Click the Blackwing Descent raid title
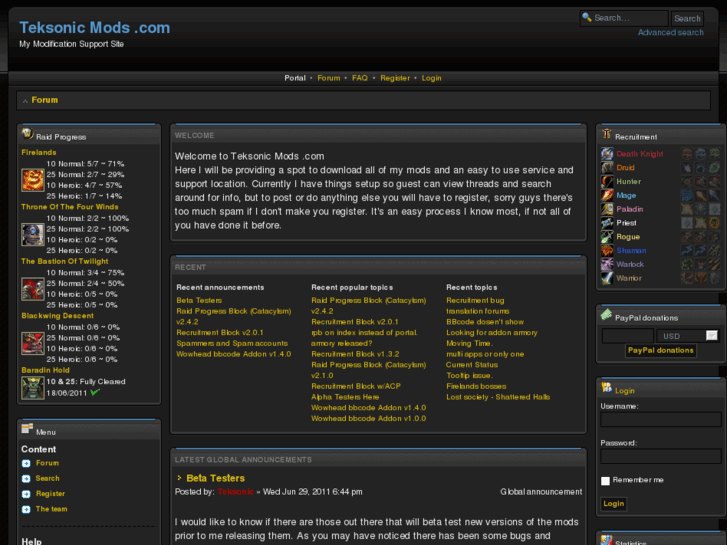The image size is (727, 545). point(57,316)
